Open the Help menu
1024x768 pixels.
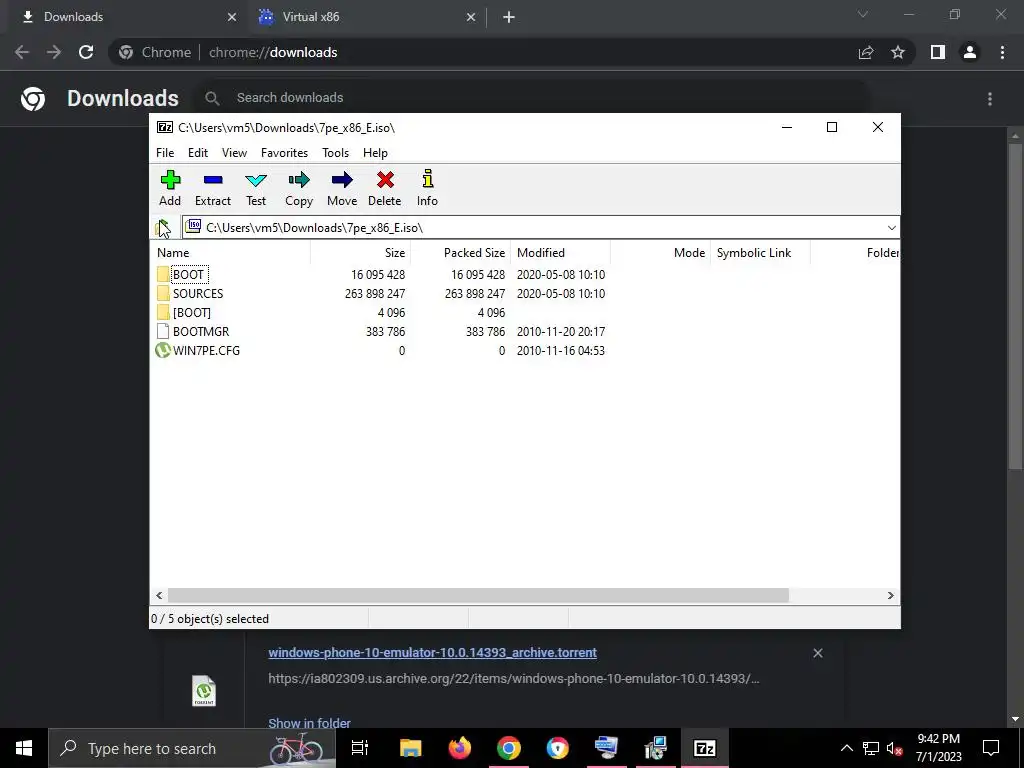coord(376,153)
